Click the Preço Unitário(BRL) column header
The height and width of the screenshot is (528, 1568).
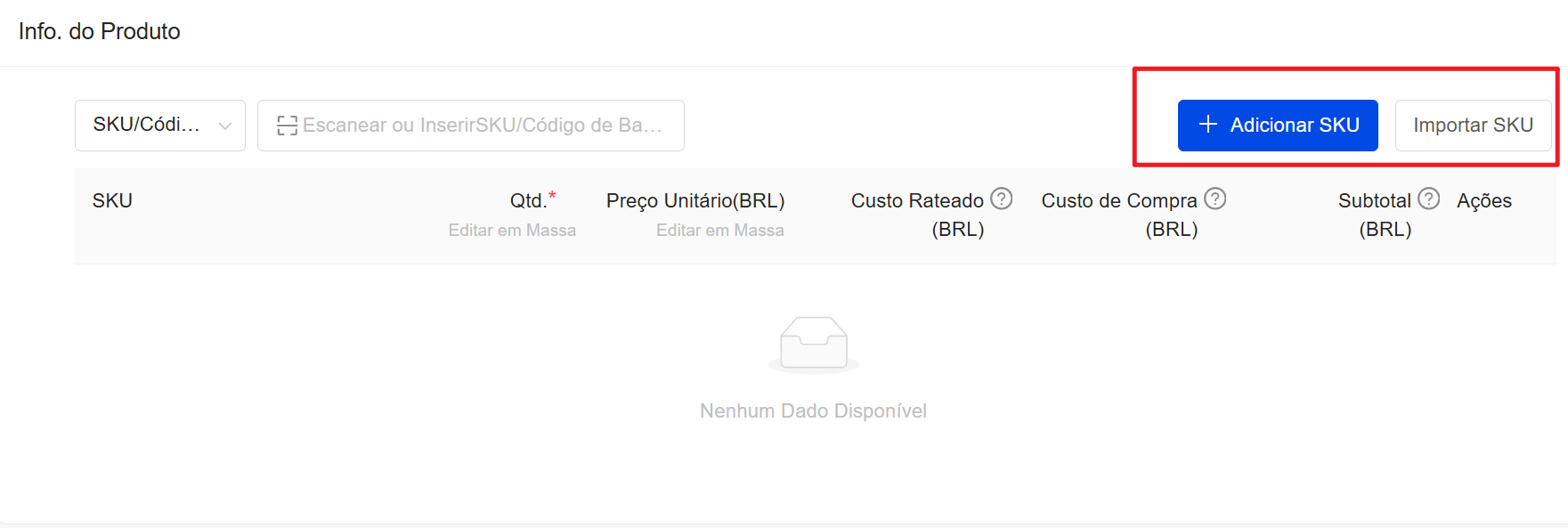coord(695,201)
